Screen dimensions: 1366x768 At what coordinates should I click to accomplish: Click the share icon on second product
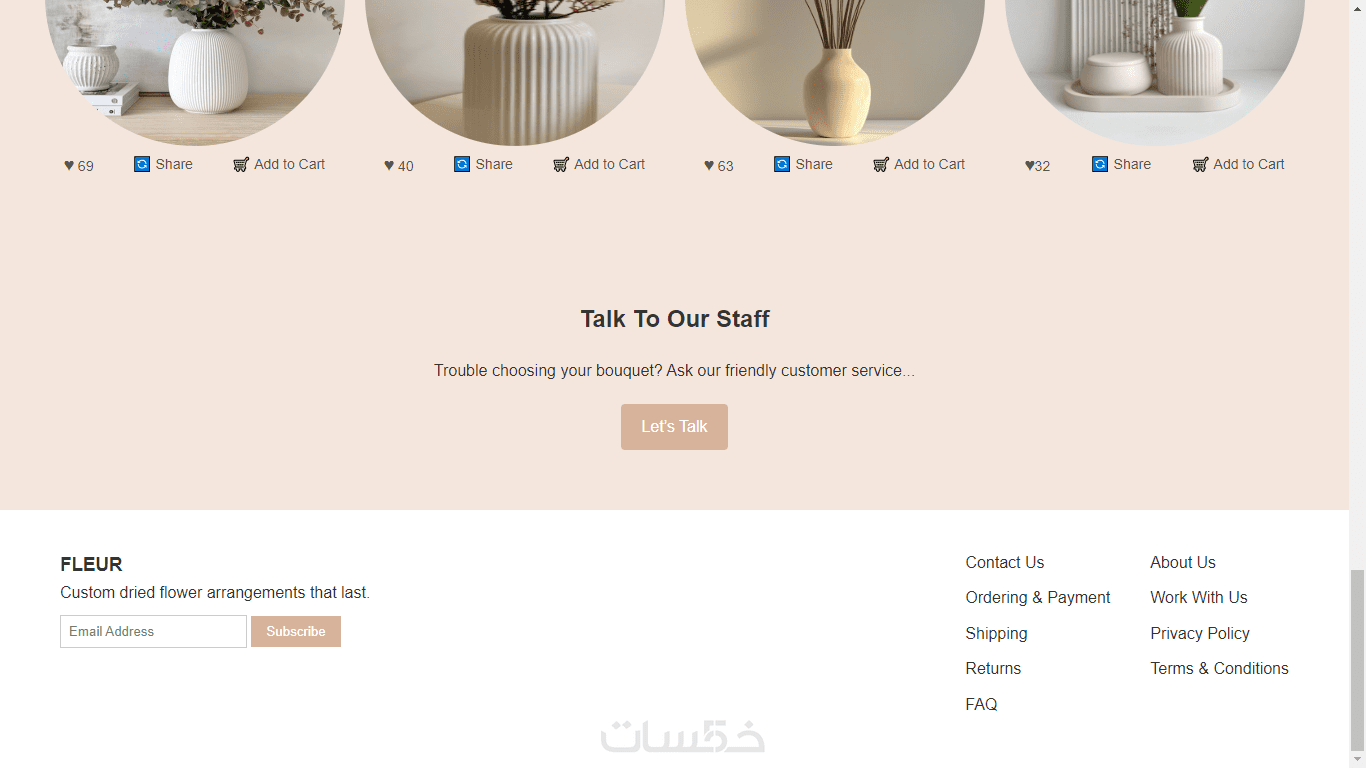click(x=462, y=164)
